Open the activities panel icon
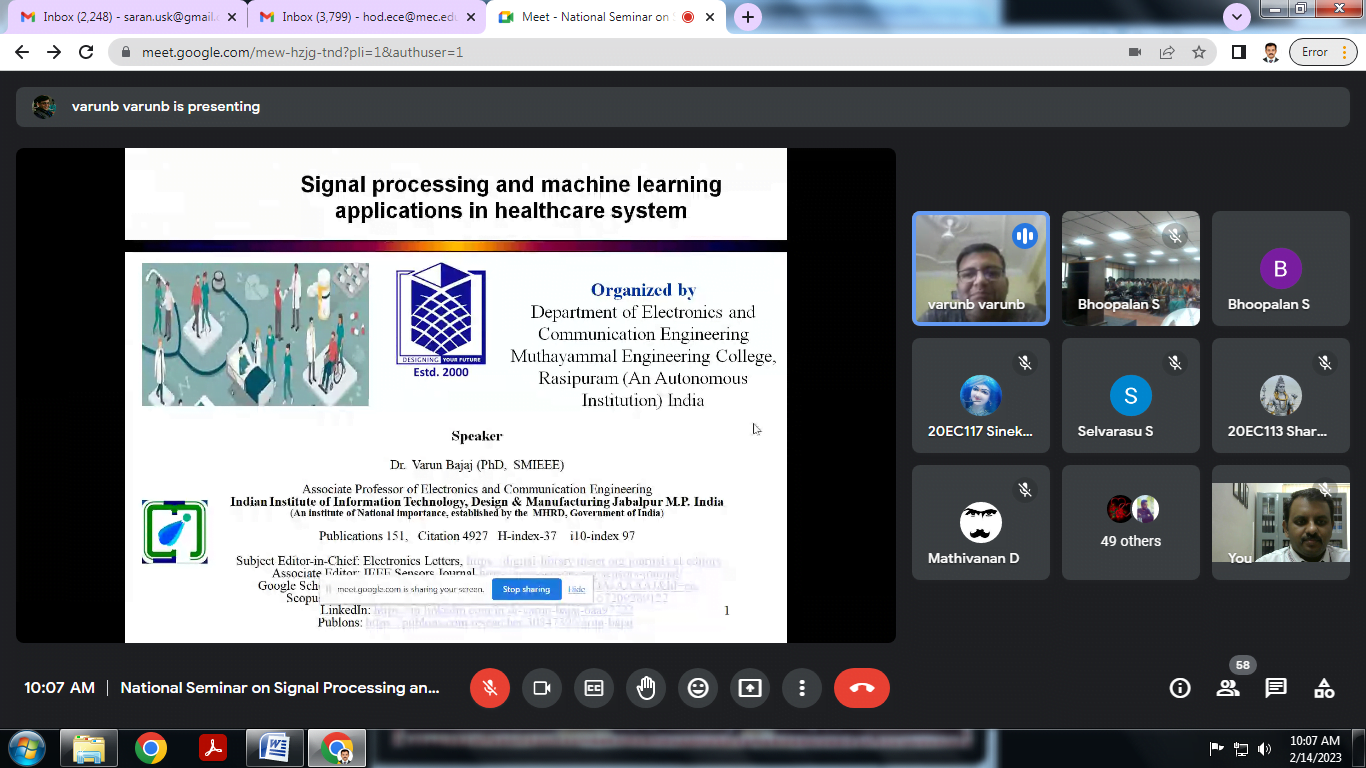 (x=1323, y=688)
